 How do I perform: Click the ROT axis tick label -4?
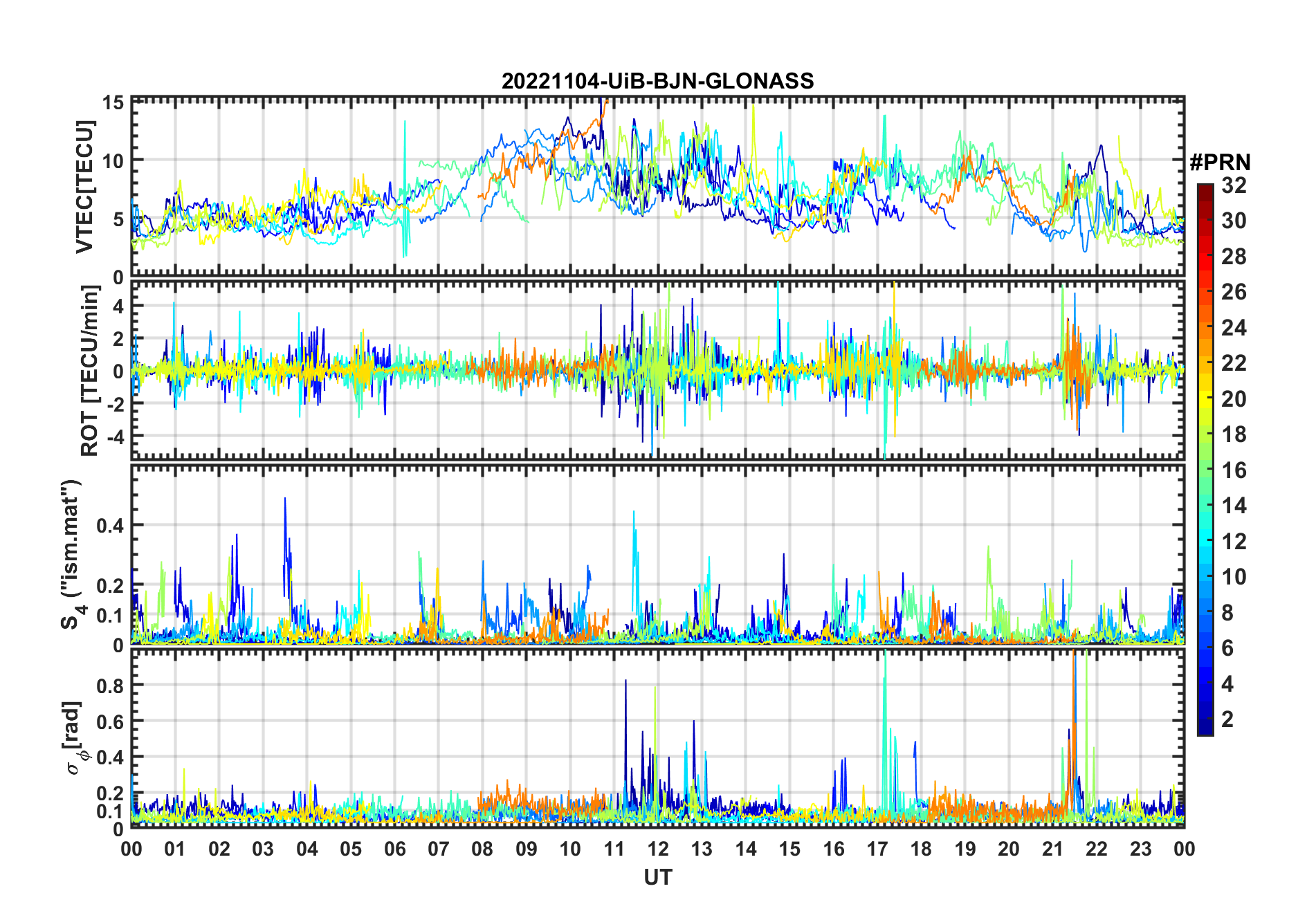click(114, 437)
